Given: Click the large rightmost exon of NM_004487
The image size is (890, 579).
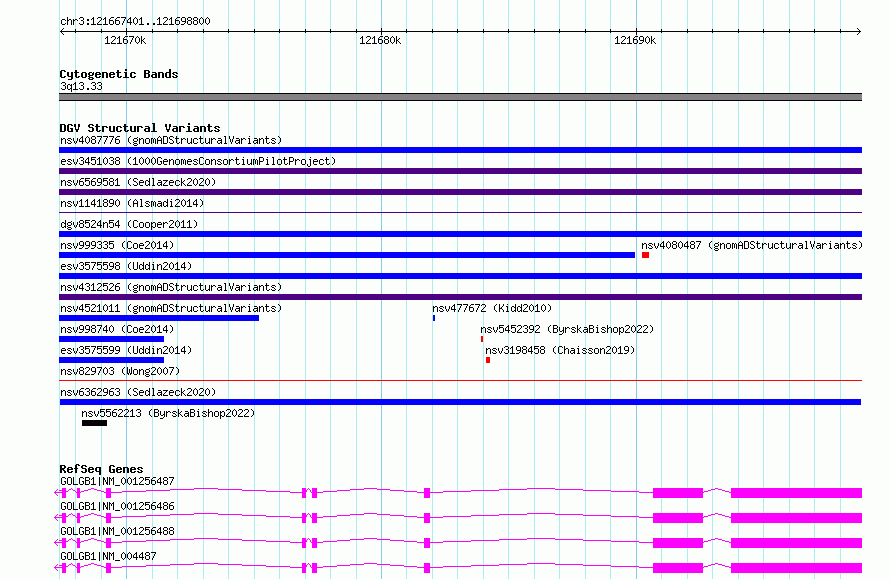Looking at the screenshot, I should [796, 568].
